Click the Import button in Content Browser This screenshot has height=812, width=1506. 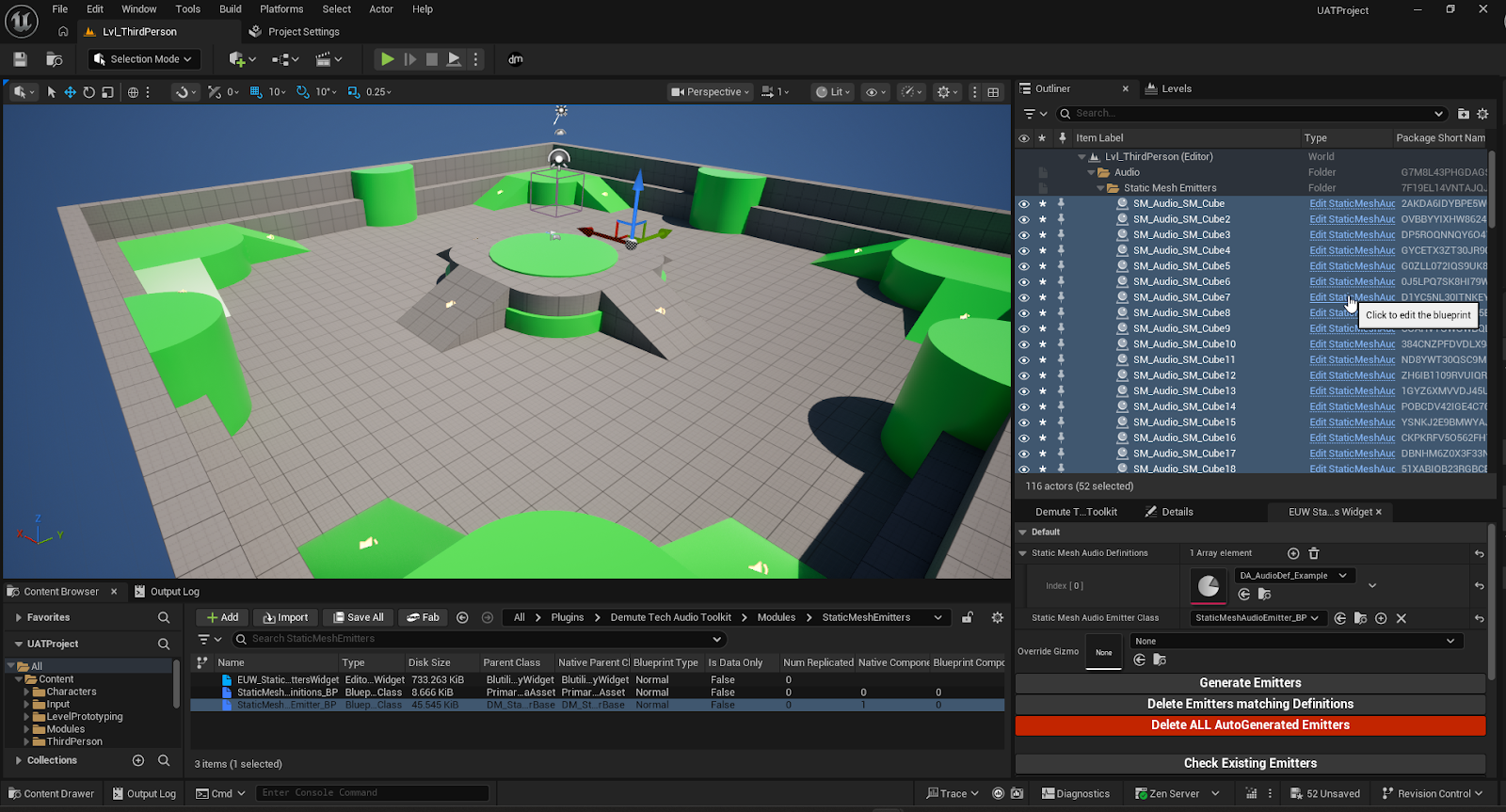click(x=285, y=617)
